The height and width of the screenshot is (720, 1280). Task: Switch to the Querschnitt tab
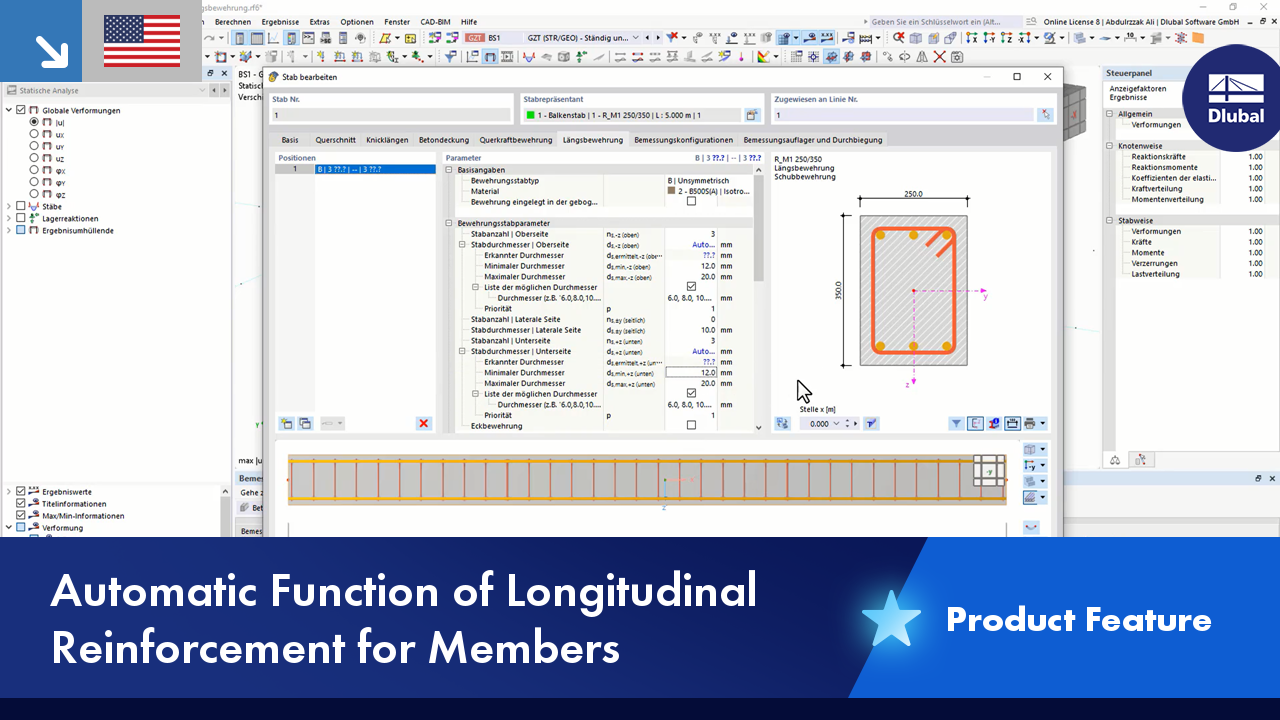point(335,140)
